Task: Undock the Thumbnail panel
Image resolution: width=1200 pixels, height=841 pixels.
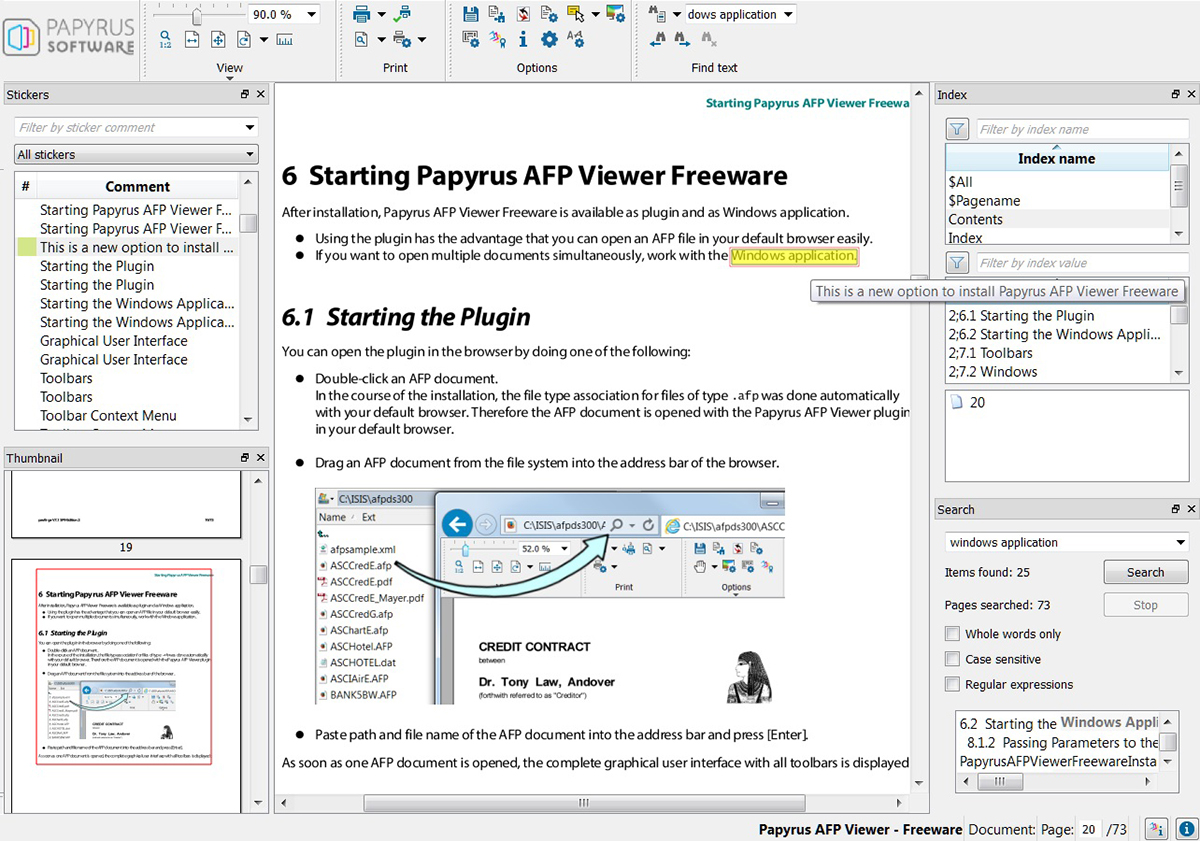Action: pyautogui.click(x=245, y=457)
